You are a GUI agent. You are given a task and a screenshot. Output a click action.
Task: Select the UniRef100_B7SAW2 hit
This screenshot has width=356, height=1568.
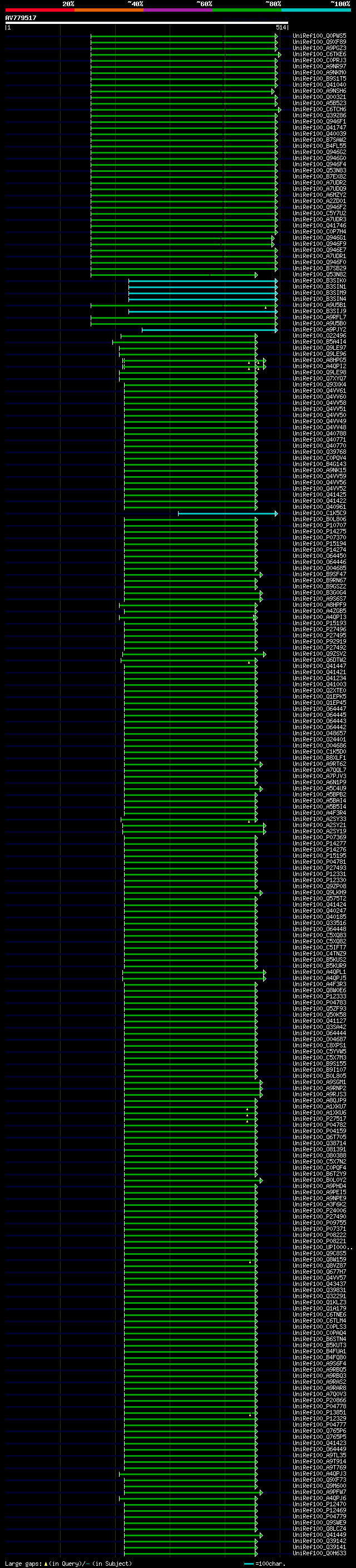click(319, 140)
